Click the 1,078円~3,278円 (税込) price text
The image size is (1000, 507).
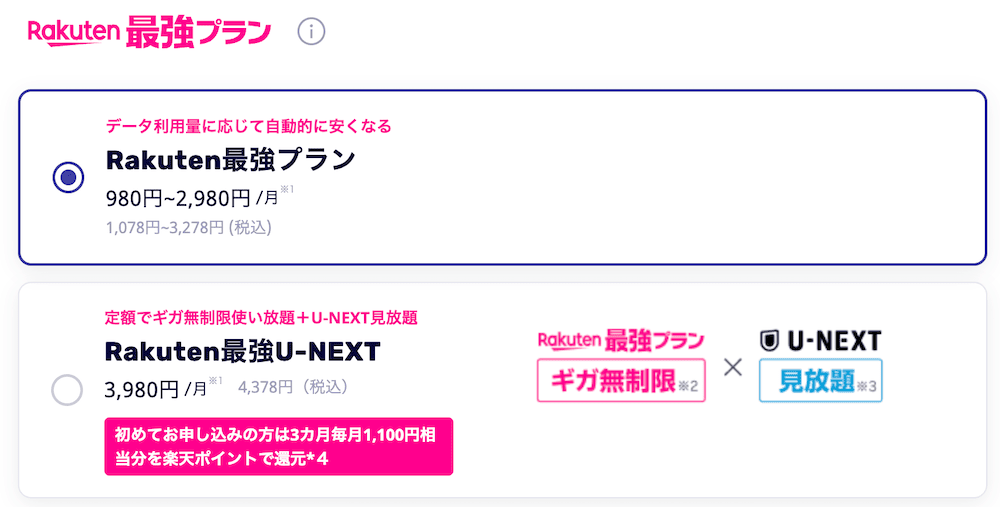point(188,227)
